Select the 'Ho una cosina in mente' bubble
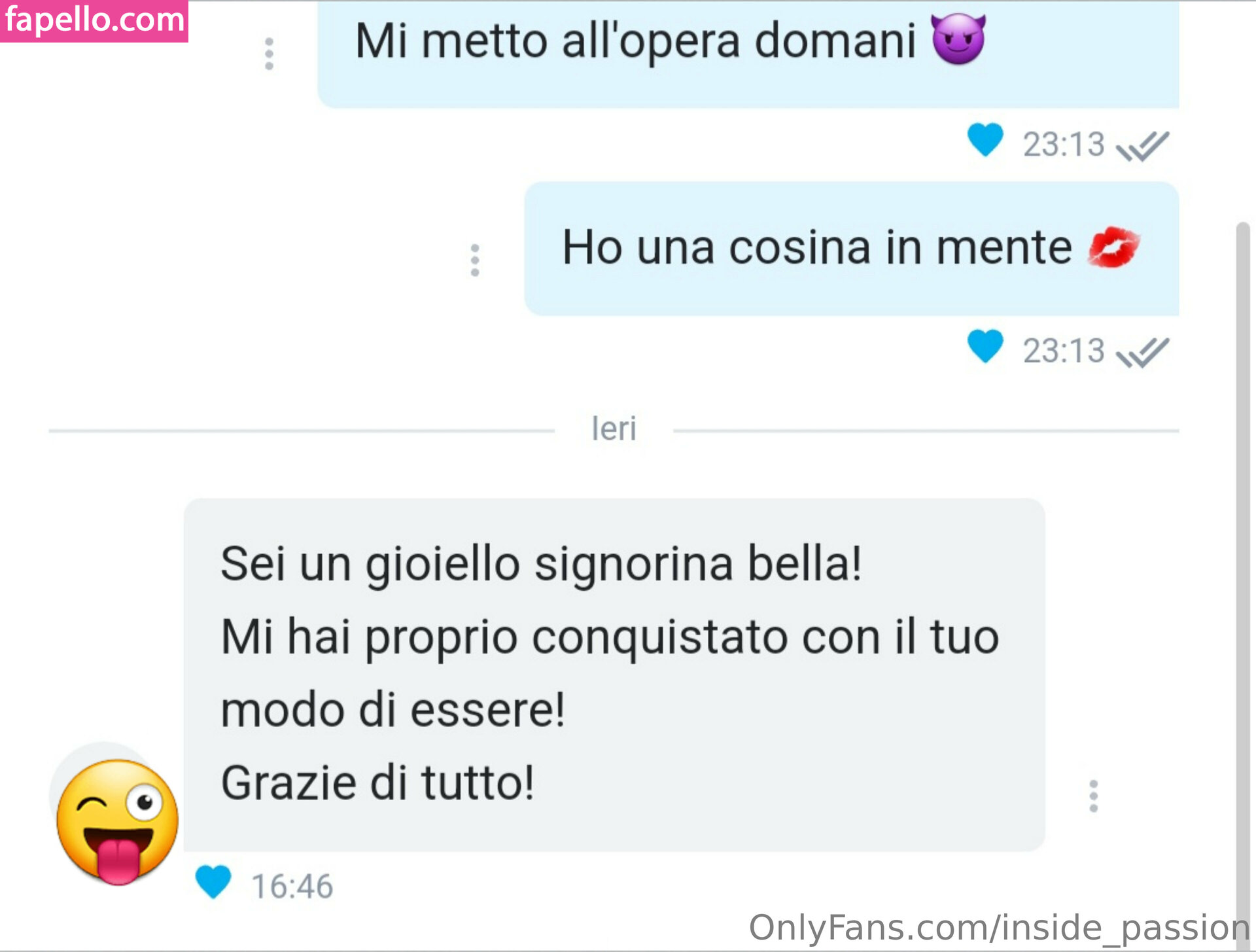Image resolution: width=1256 pixels, height=952 pixels. point(852,249)
